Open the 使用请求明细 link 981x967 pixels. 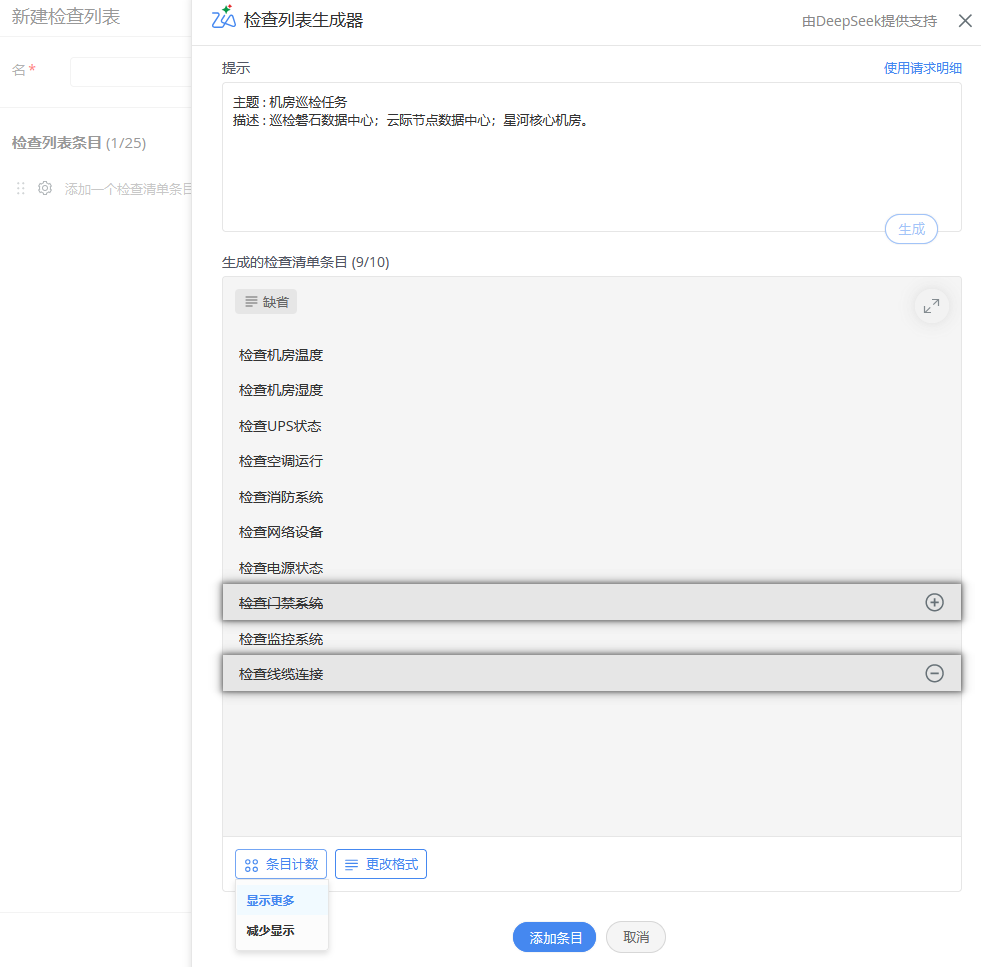922,68
